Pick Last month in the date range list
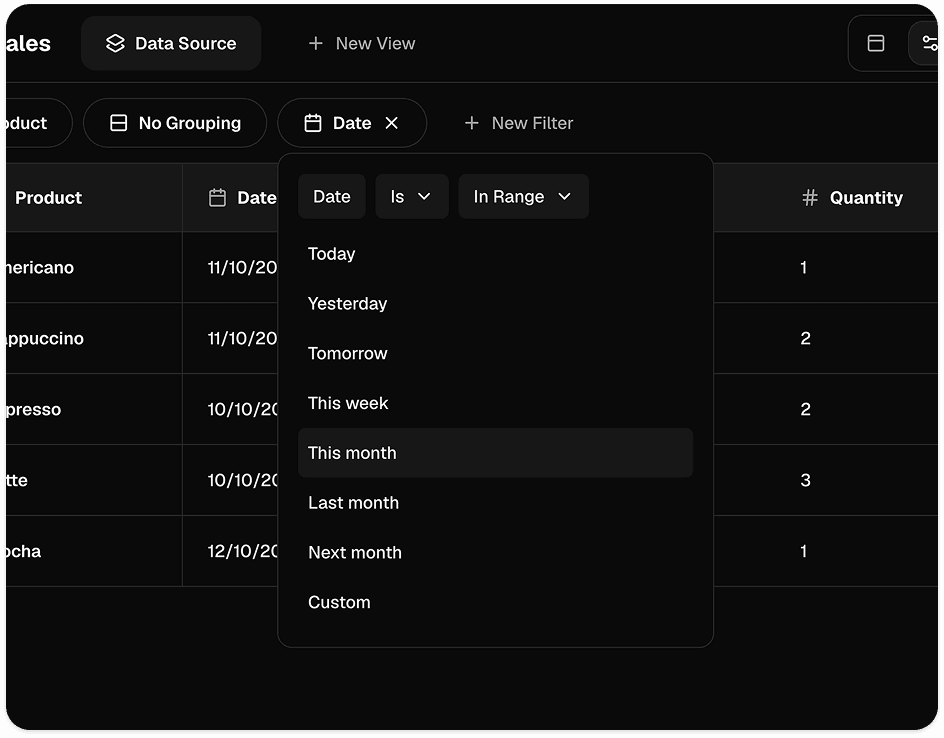 pos(495,503)
